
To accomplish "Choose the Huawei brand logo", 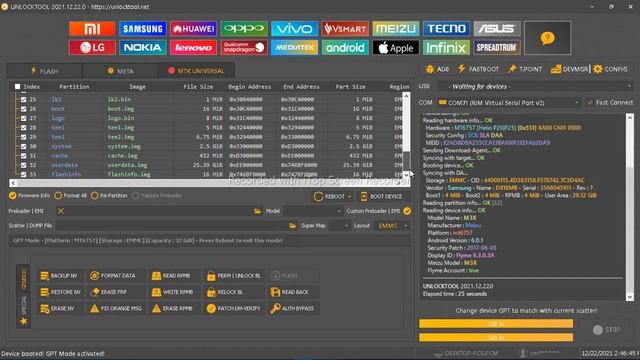I will click(x=193, y=29).
